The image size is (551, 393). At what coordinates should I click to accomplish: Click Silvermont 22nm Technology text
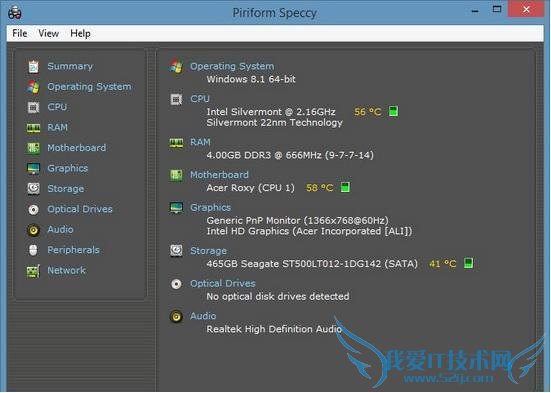click(274, 123)
